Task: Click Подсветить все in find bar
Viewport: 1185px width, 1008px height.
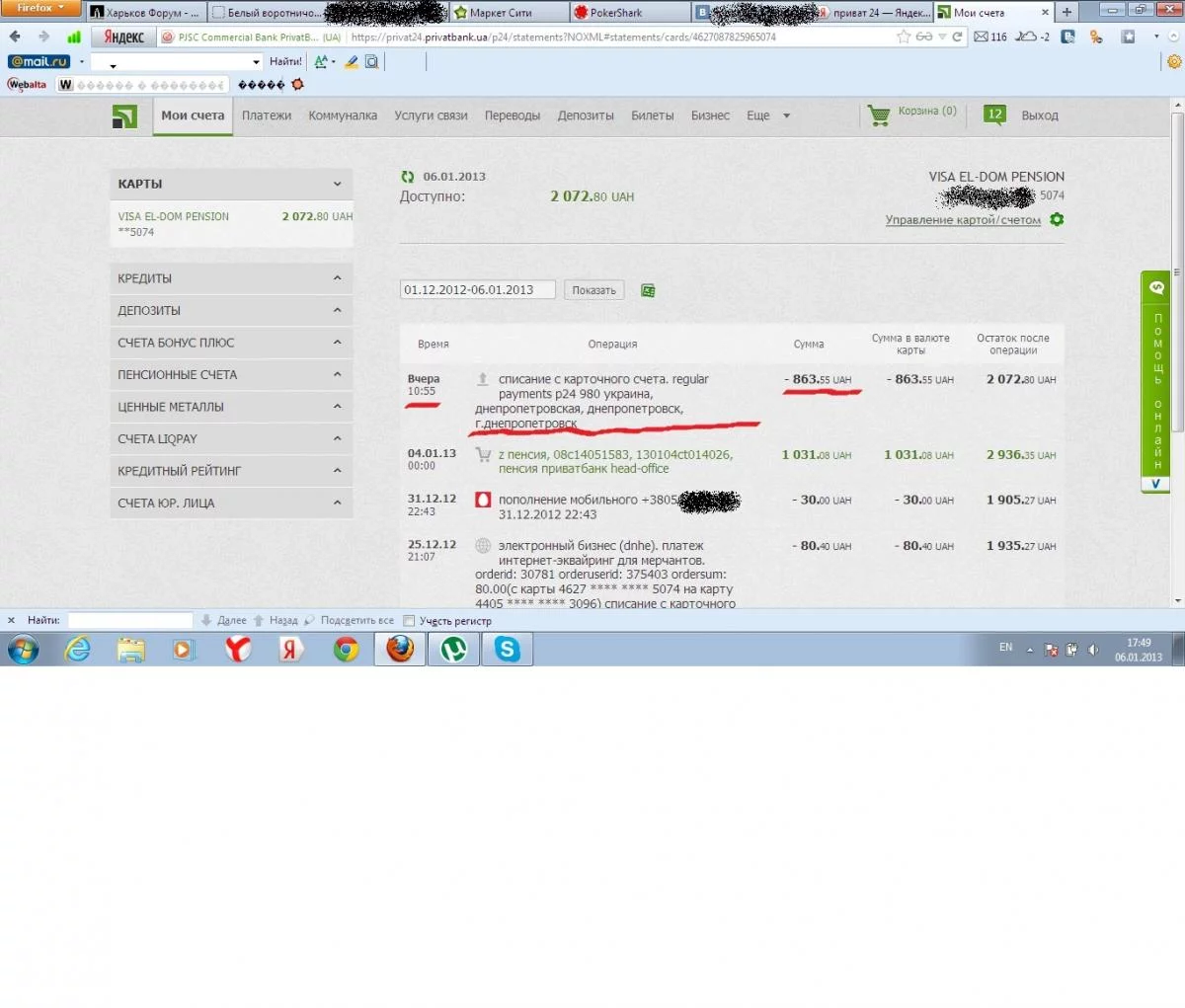Action: coord(349,621)
